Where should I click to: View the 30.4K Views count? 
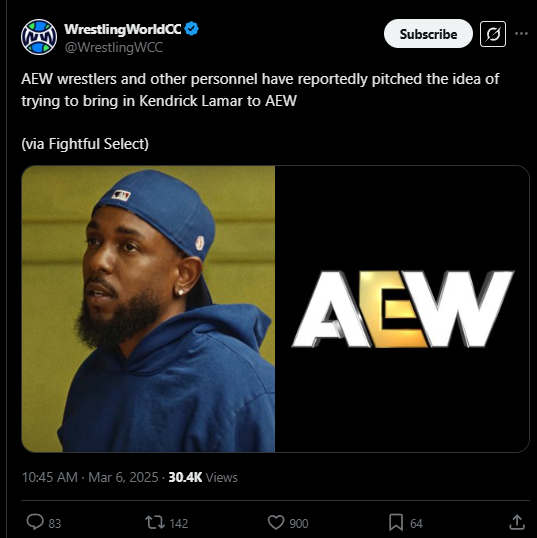coord(203,477)
